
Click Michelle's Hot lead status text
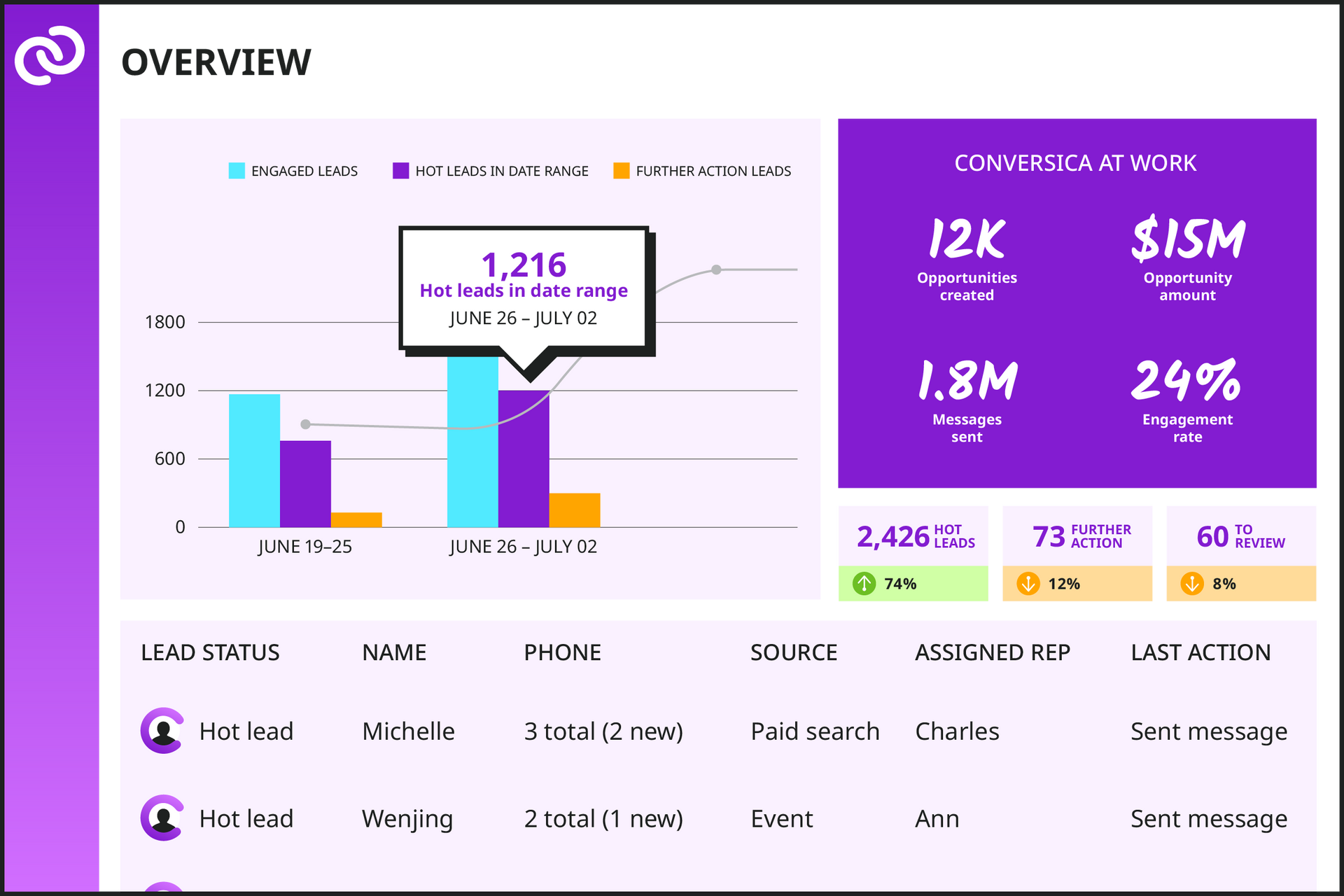(246, 731)
